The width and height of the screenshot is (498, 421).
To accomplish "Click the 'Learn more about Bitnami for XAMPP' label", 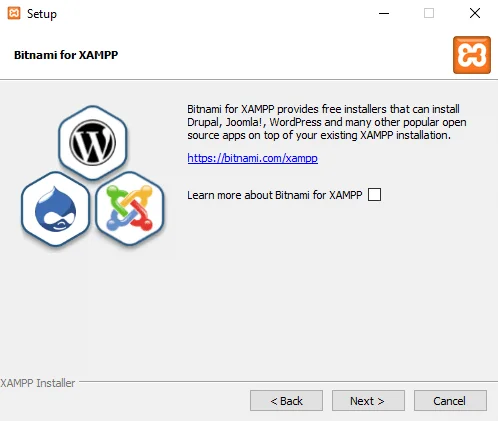I will [274, 195].
